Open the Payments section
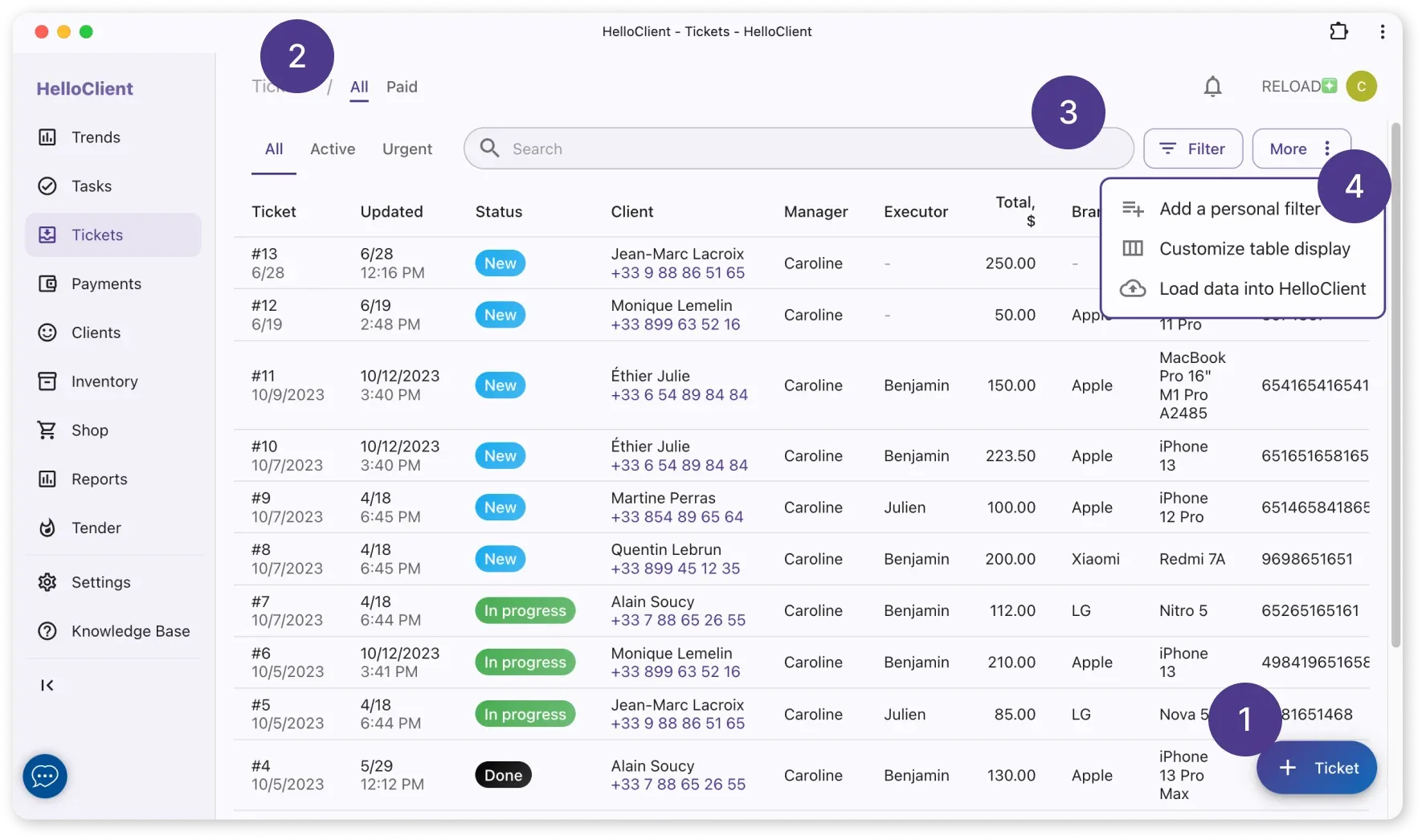Screen dimensions: 1422x840 click(x=105, y=283)
